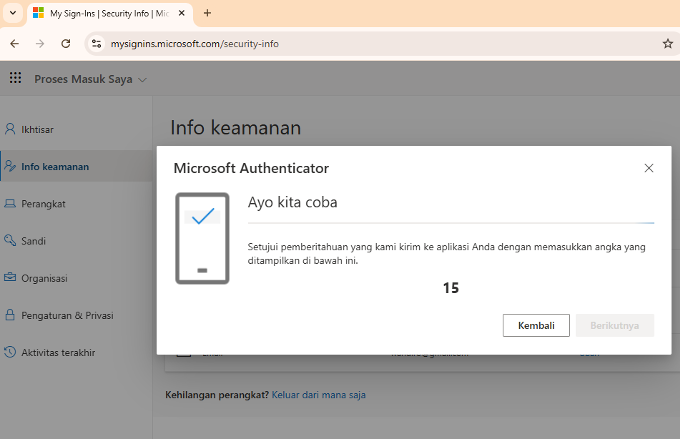Bookmark this page with the star icon
The image size is (680, 440).
point(667,44)
